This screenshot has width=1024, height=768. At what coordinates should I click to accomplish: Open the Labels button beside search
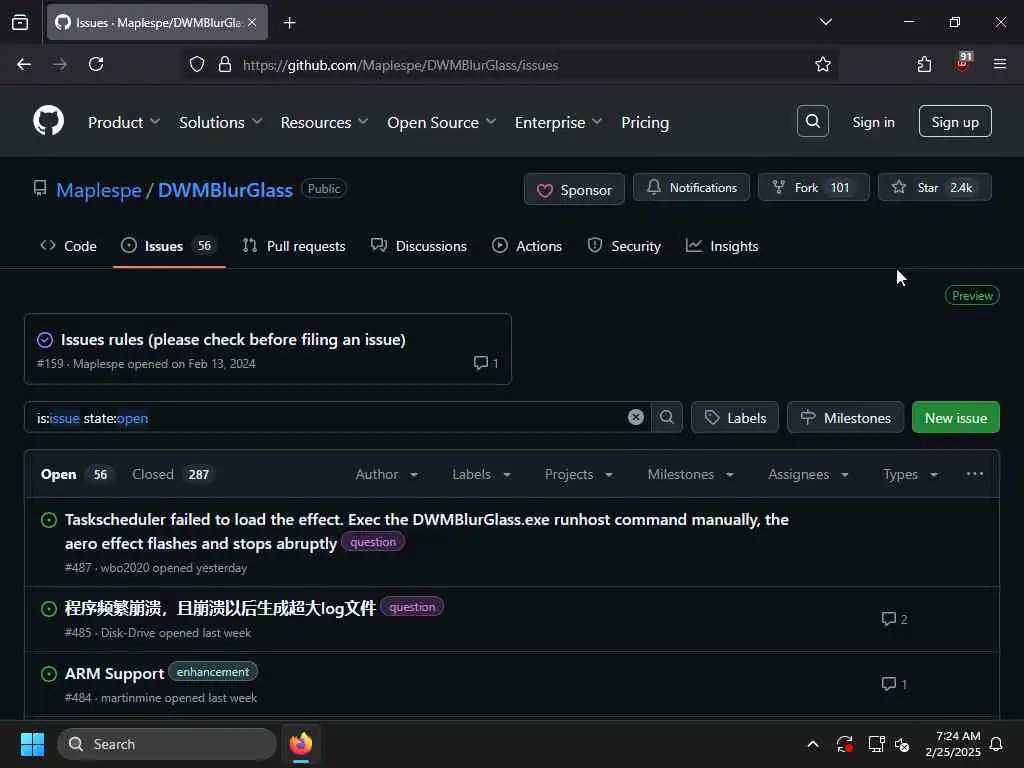735,417
